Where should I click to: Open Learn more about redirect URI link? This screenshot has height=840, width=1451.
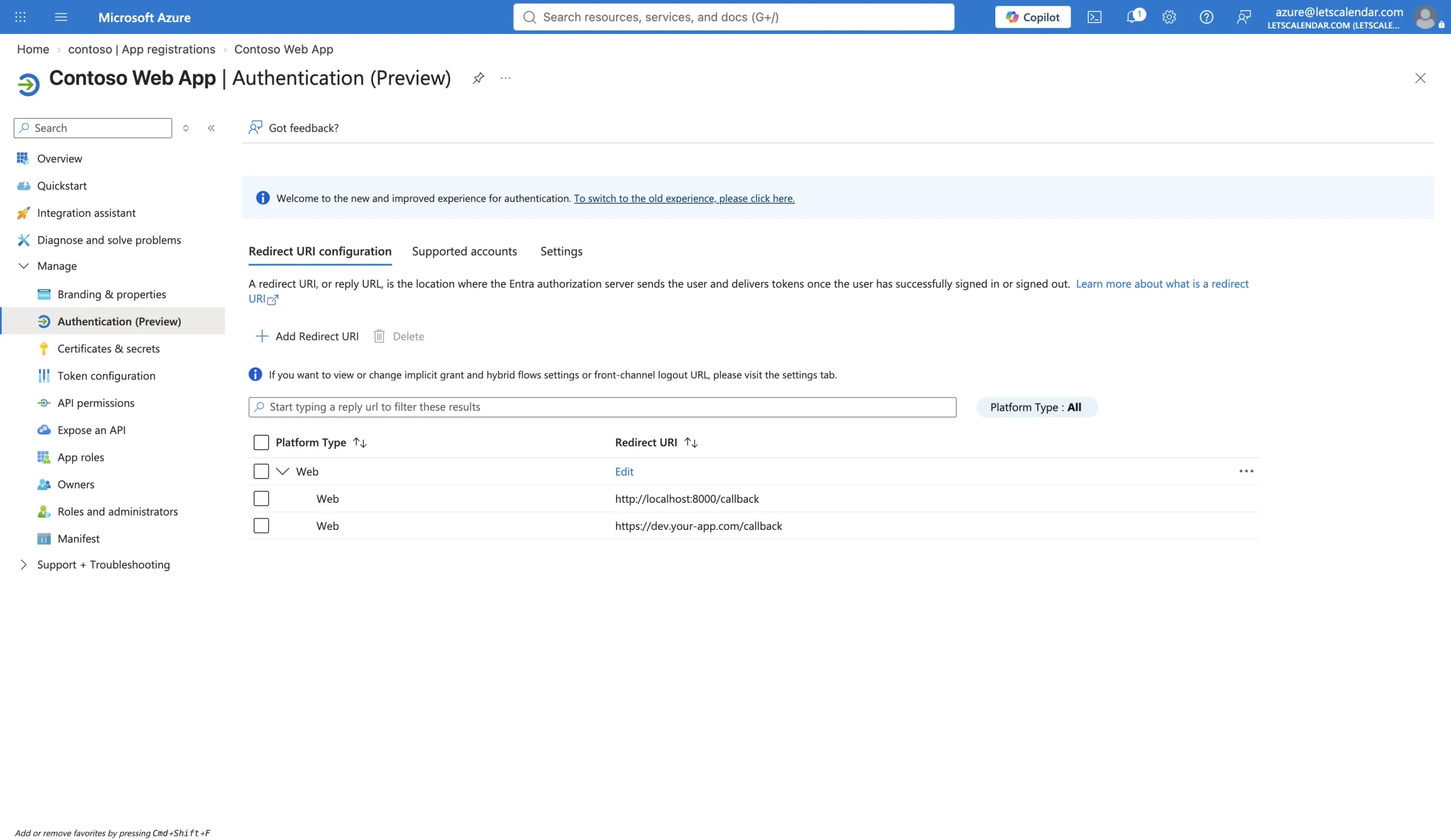coord(1162,284)
